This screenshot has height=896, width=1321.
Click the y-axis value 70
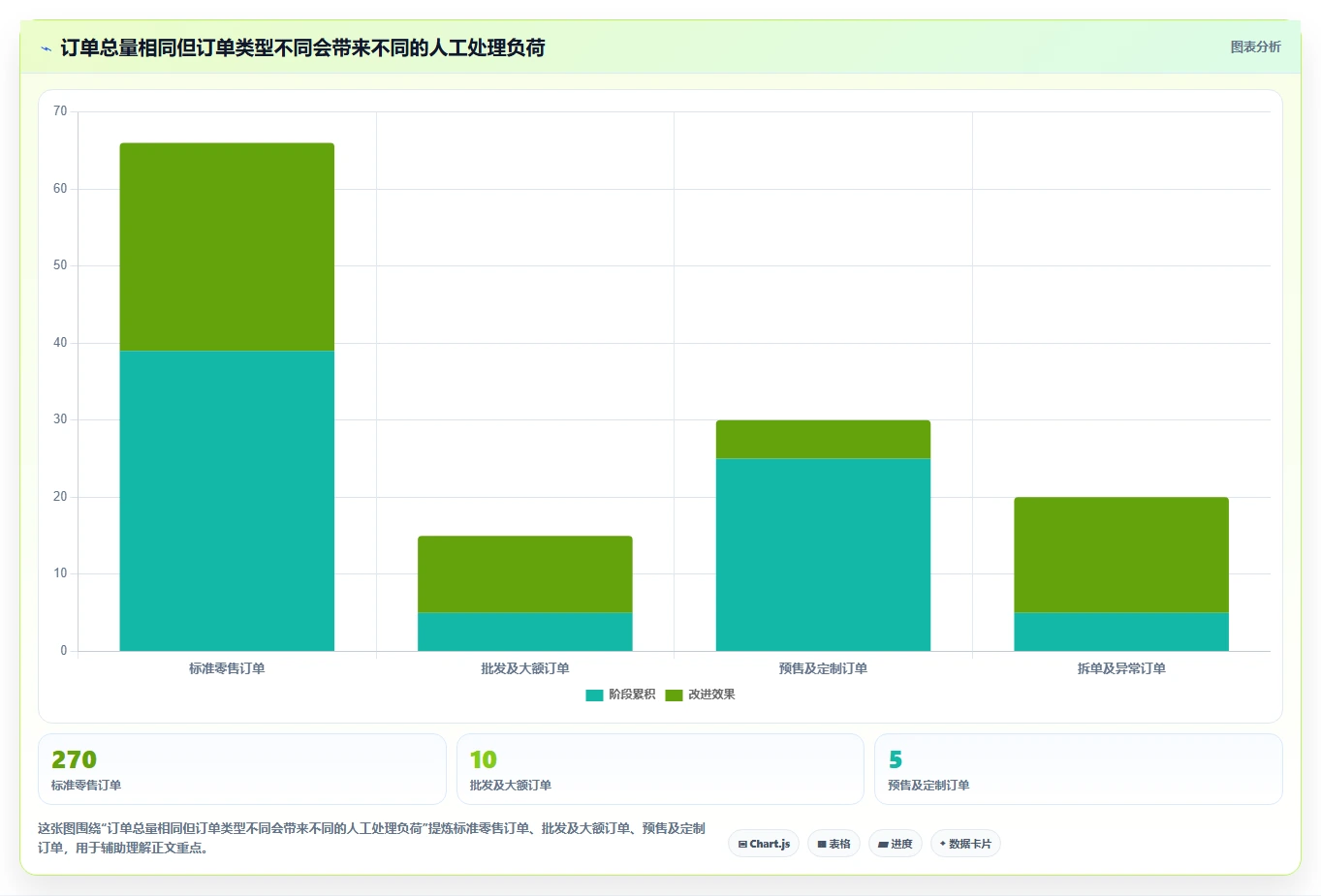point(60,111)
